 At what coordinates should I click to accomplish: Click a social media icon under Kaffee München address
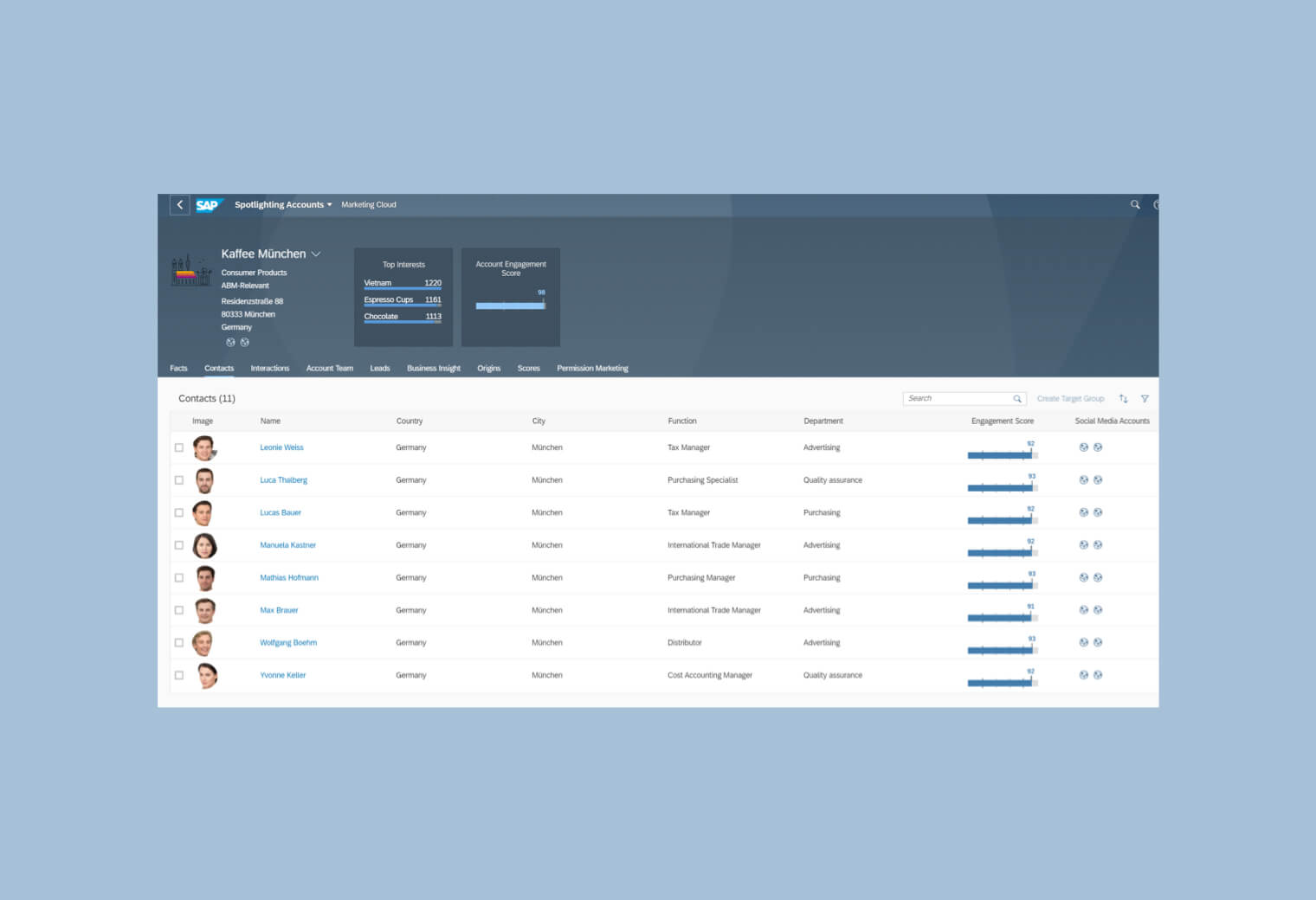tap(230, 342)
